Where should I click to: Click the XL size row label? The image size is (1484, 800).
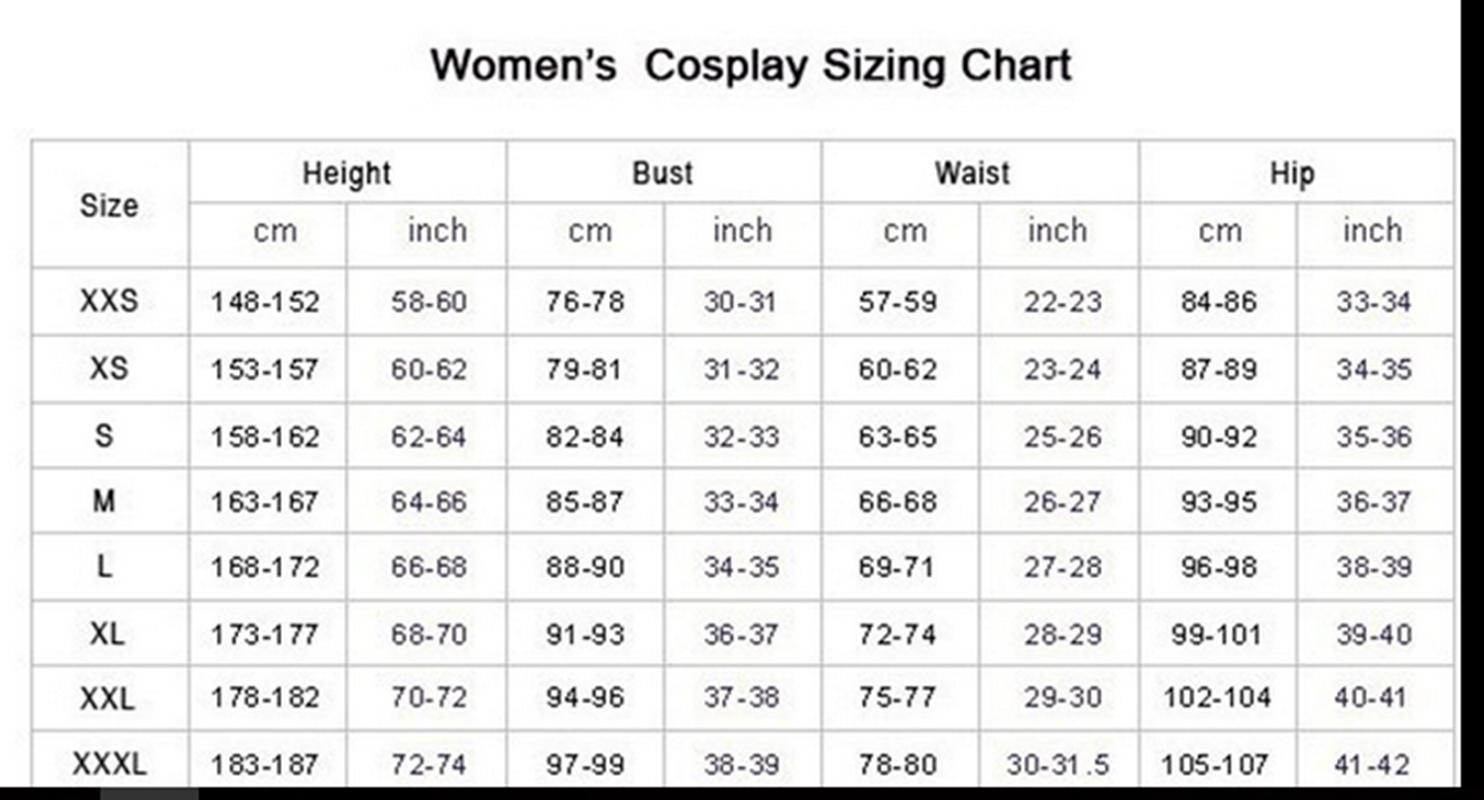pyautogui.click(x=107, y=633)
